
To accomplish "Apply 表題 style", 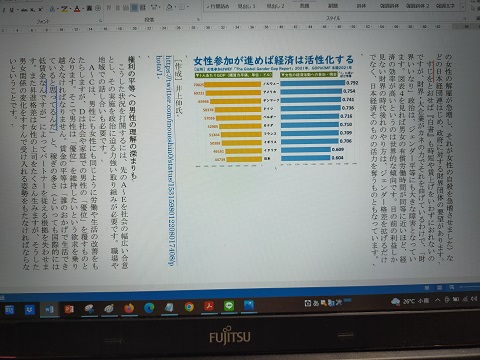I will pos(304,6).
